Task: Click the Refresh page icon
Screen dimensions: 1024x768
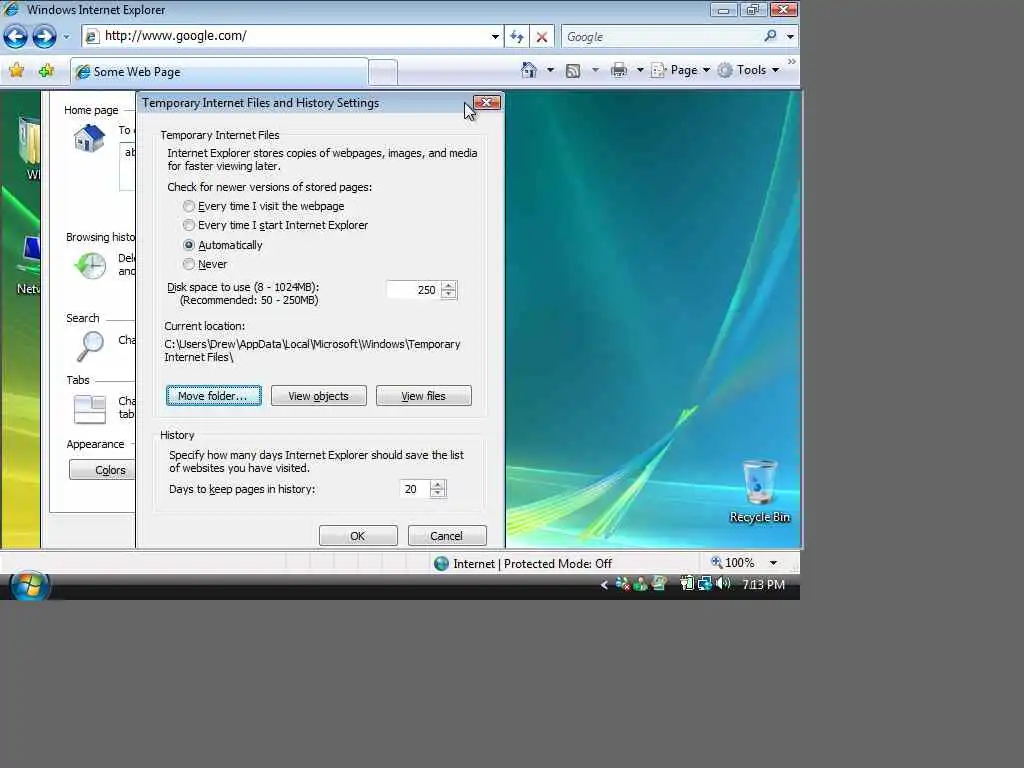Action: (517, 37)
